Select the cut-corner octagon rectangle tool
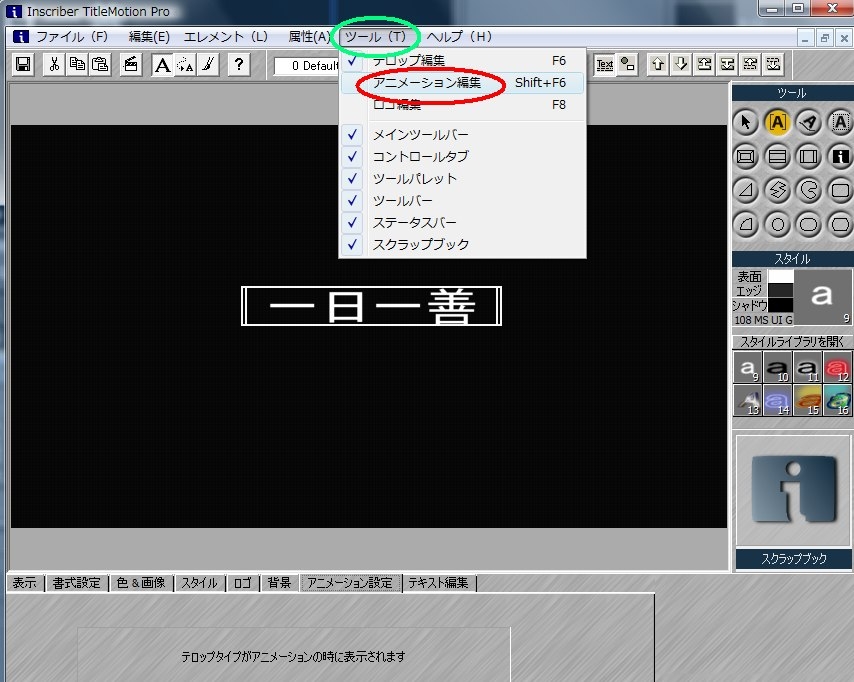 tap(840, 224)
